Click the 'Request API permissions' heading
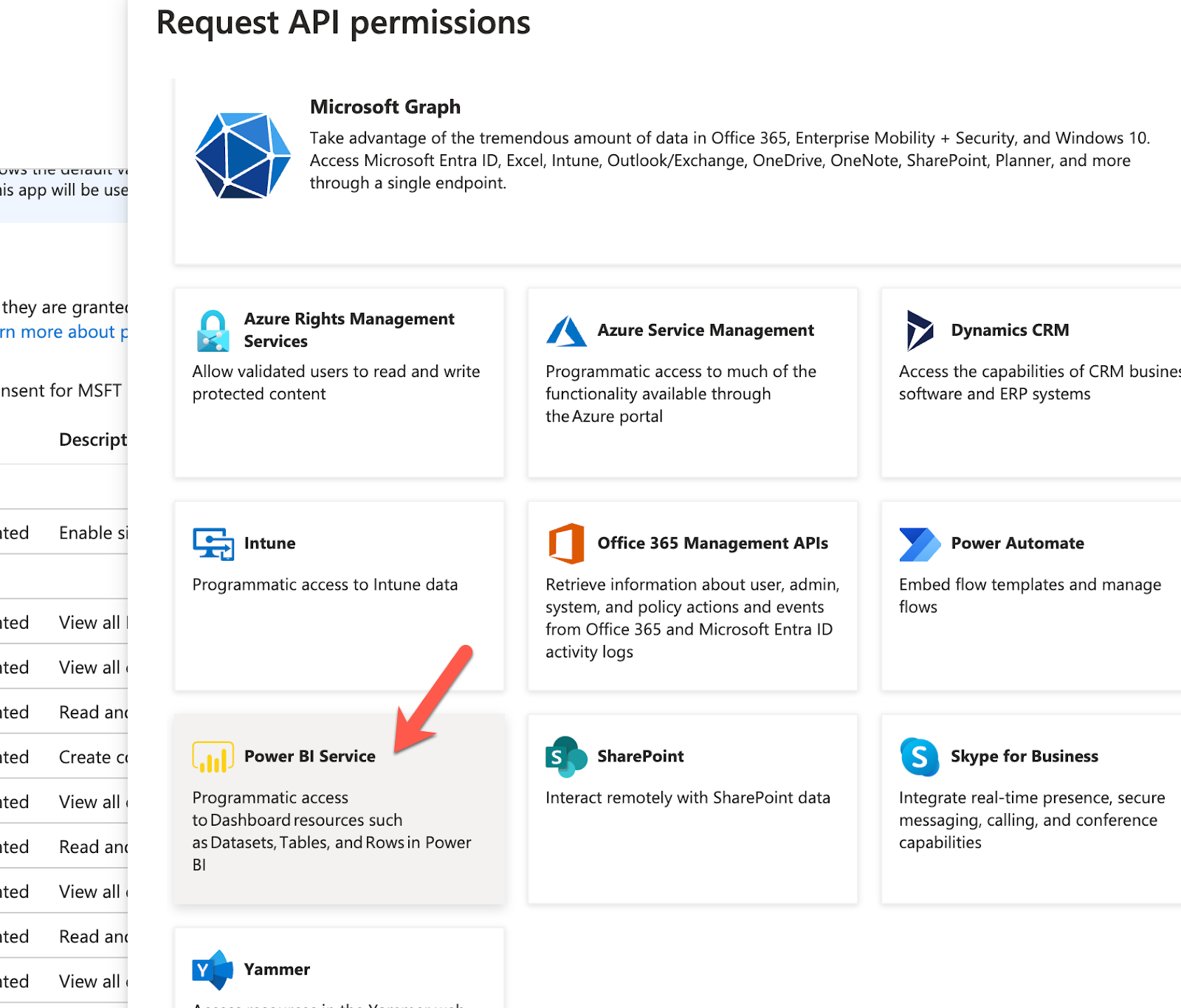The image size is (1181, 1008). [x=343, y=22]
